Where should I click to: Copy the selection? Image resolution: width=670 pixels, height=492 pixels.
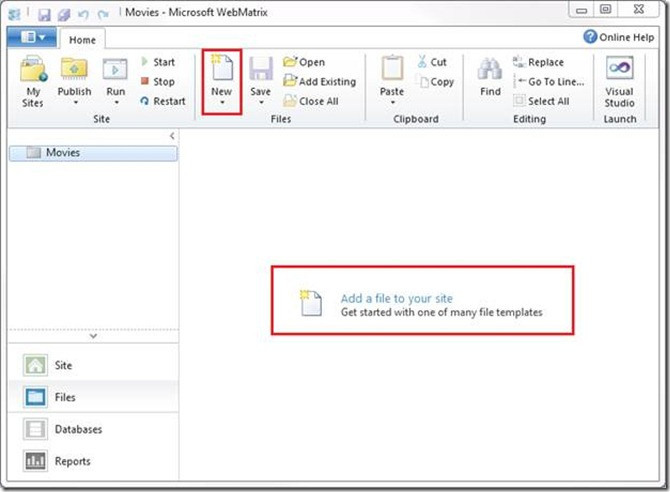[435, 81]
